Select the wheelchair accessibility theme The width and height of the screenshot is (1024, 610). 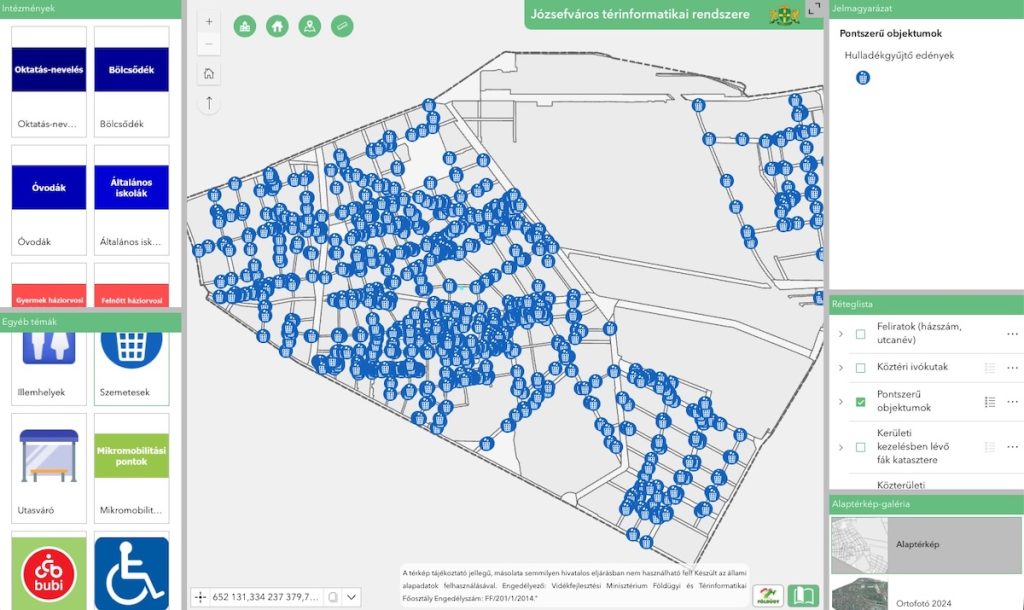click(x=131, y=571)
